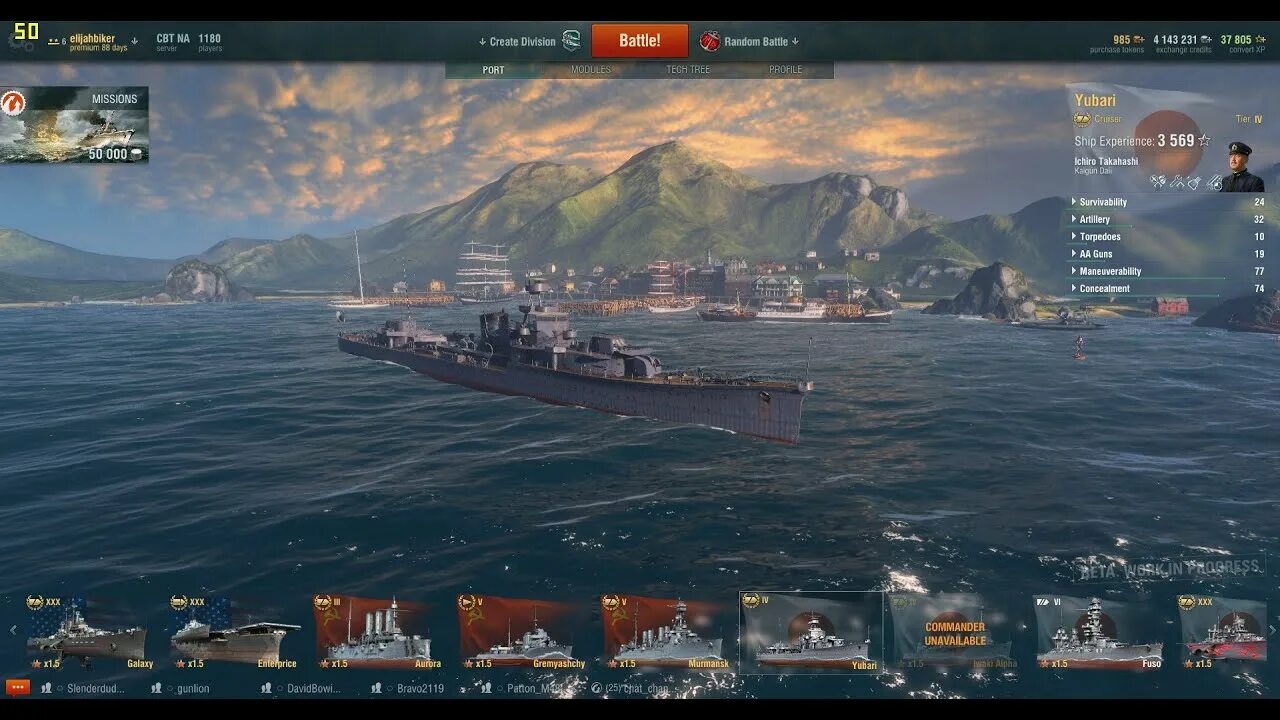
Task: Click the convert XP icon
Action: [1258, 40]
